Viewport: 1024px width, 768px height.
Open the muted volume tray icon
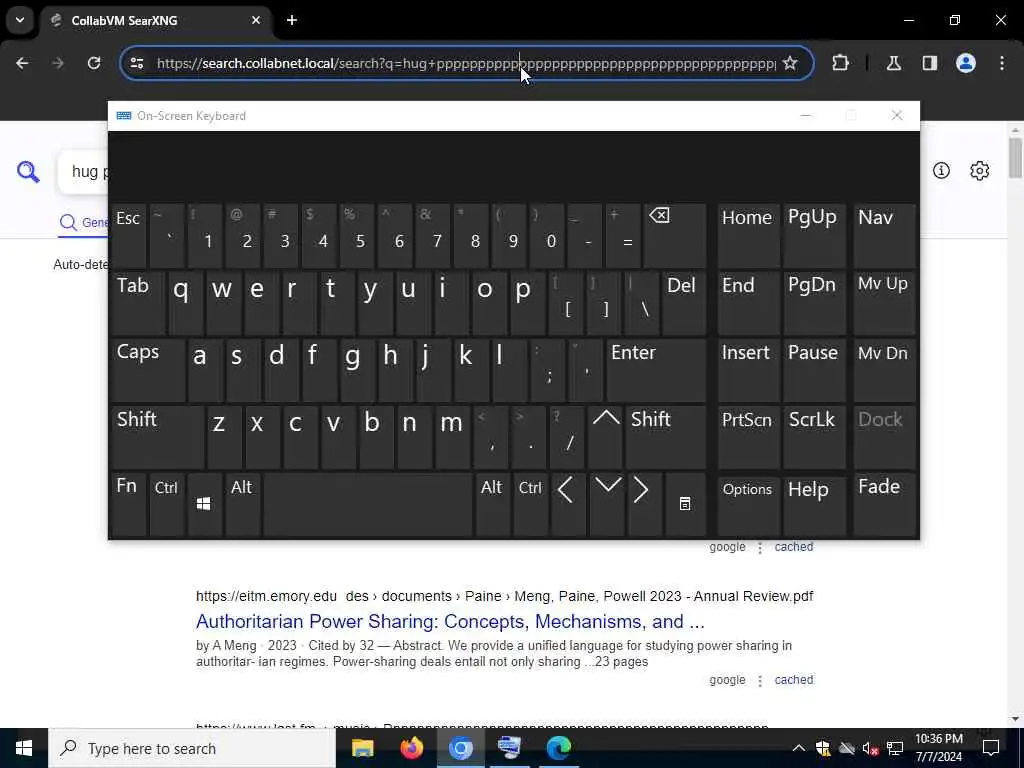(870, 748)
